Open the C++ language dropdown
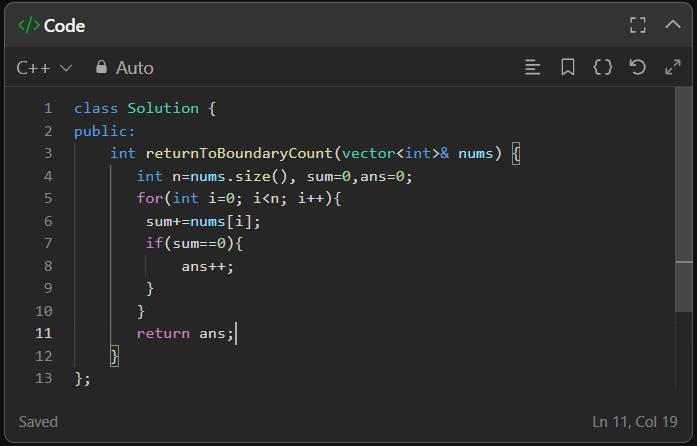Viewport: 697px width, 446px height. [x=44, y=68]
